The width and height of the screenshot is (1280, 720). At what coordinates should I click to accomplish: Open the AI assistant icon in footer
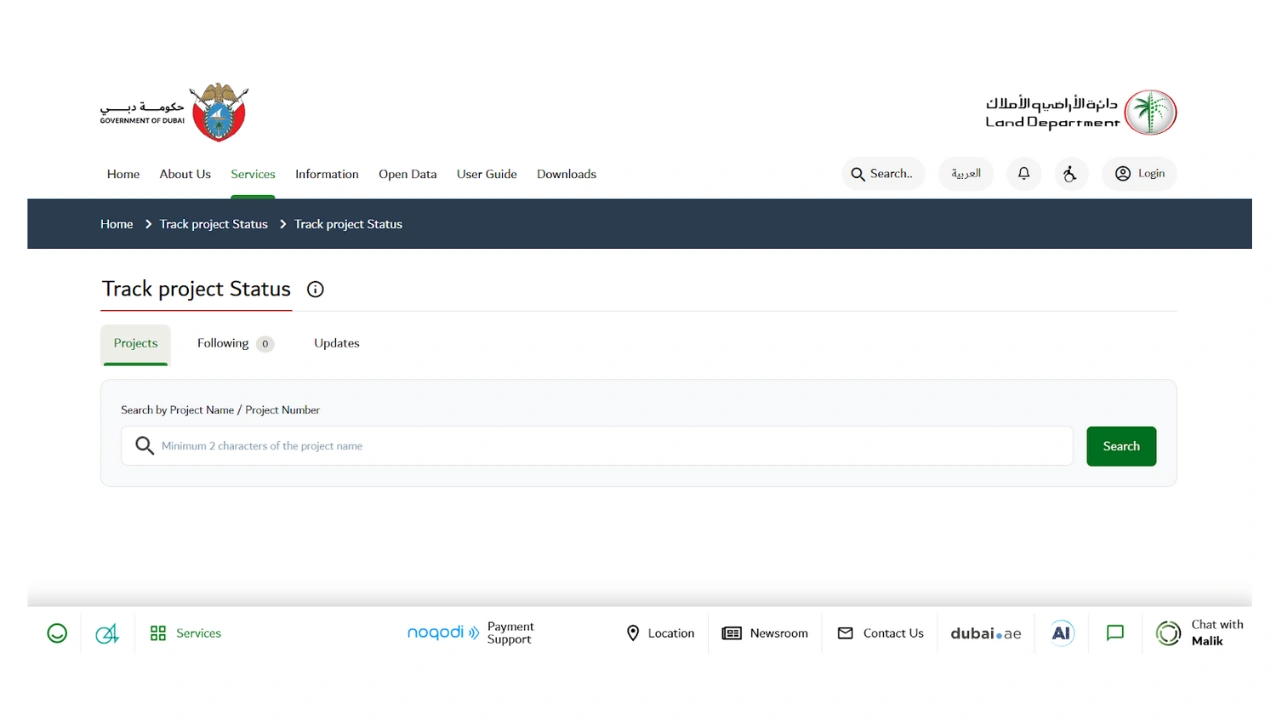click(x=1061, y=632)
